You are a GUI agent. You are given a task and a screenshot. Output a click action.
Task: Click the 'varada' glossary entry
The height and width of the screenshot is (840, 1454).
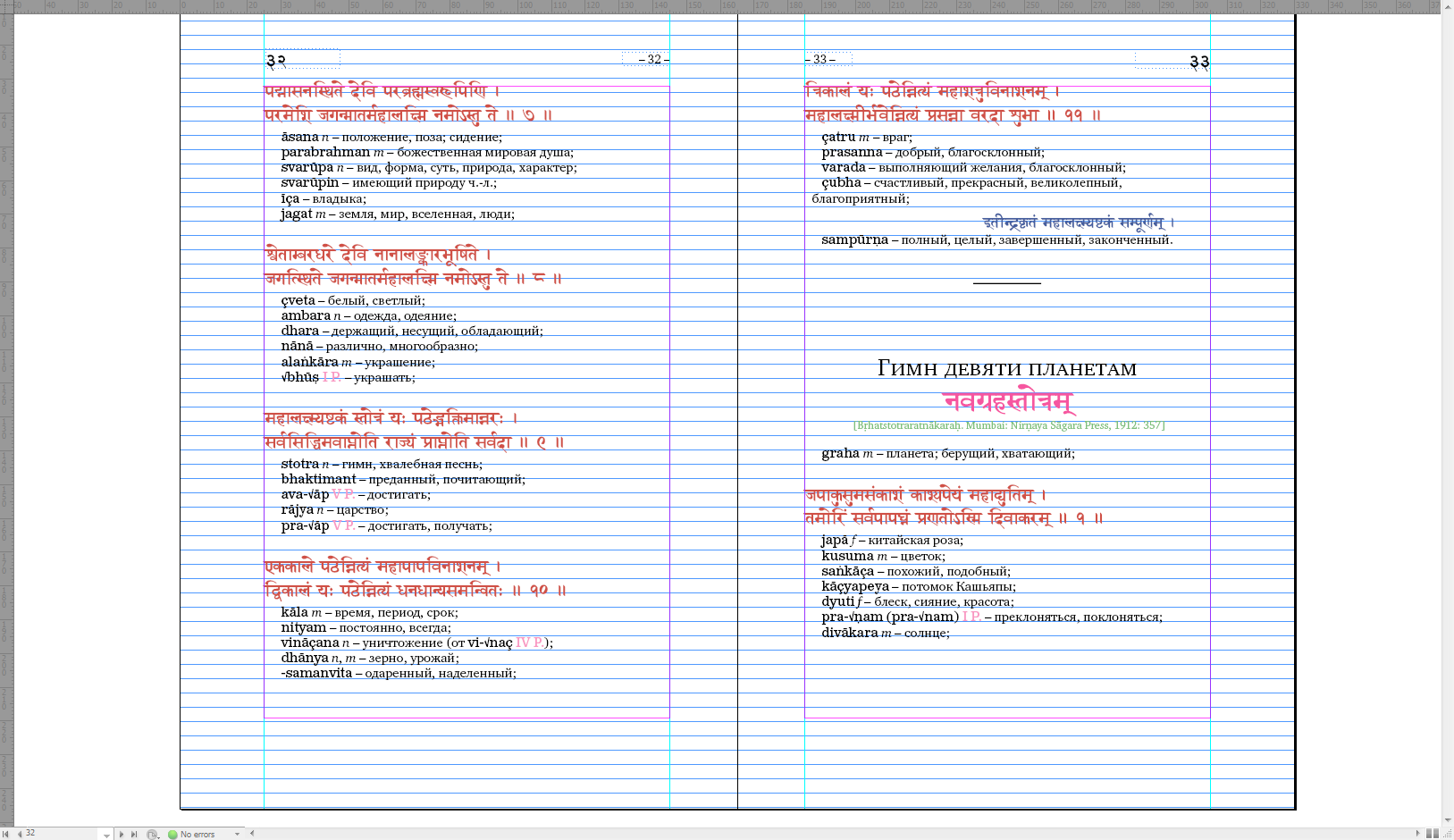click(x=973, y=167)
